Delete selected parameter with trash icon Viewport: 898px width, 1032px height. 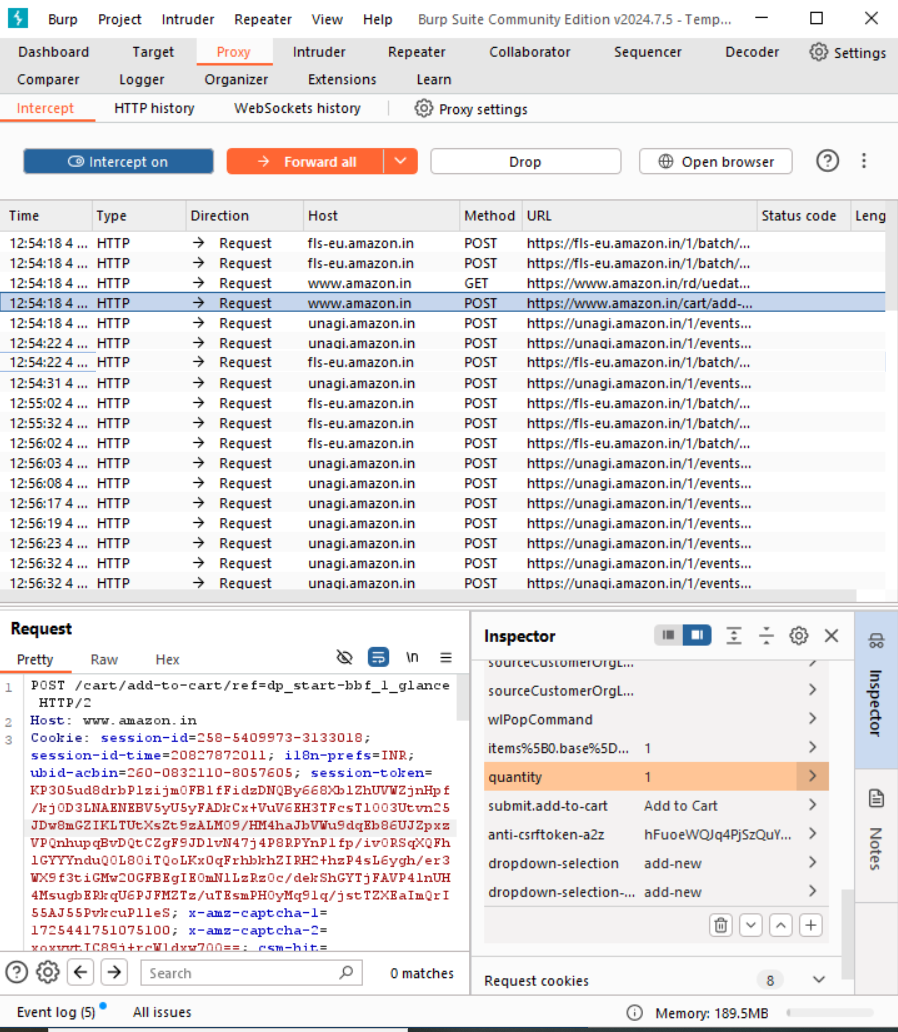pos(721,925)
